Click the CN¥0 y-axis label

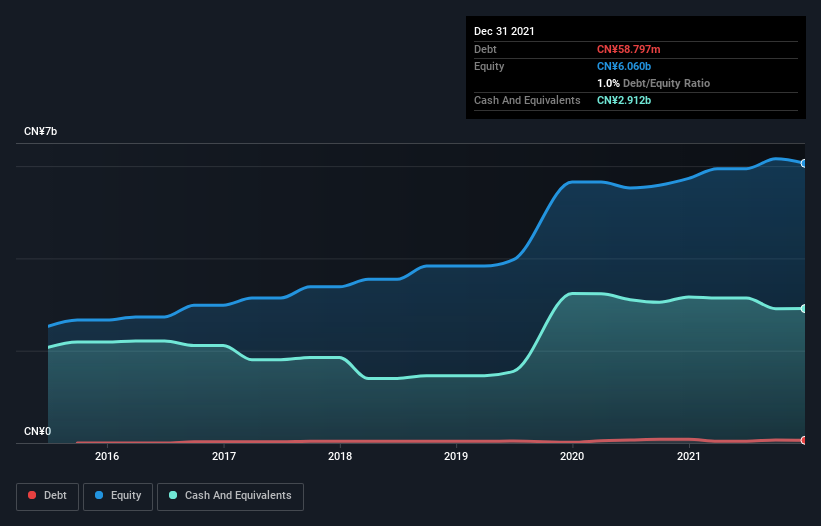[37, 431]
